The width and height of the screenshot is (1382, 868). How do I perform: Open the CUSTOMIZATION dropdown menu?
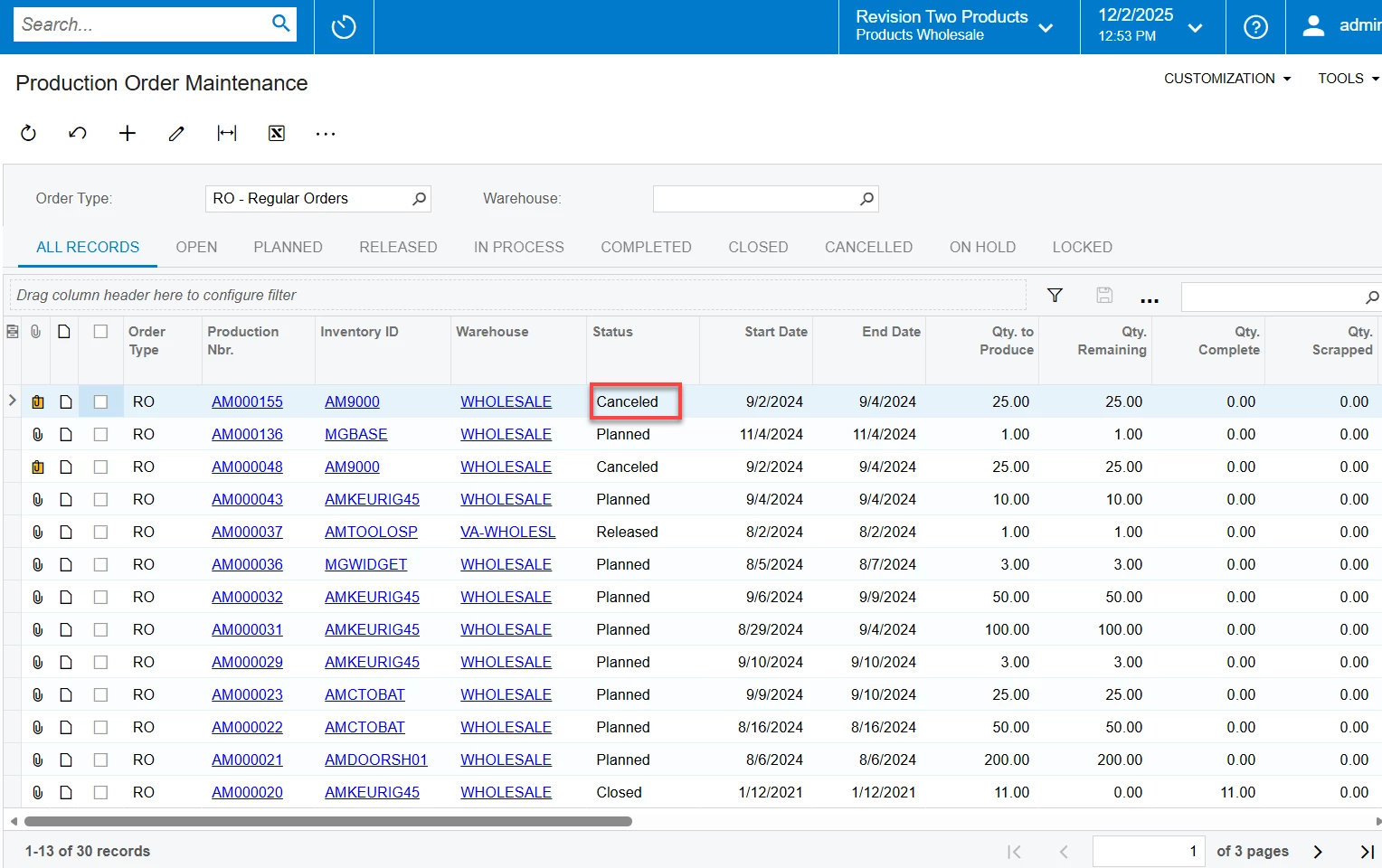[x=1227, y=79]
